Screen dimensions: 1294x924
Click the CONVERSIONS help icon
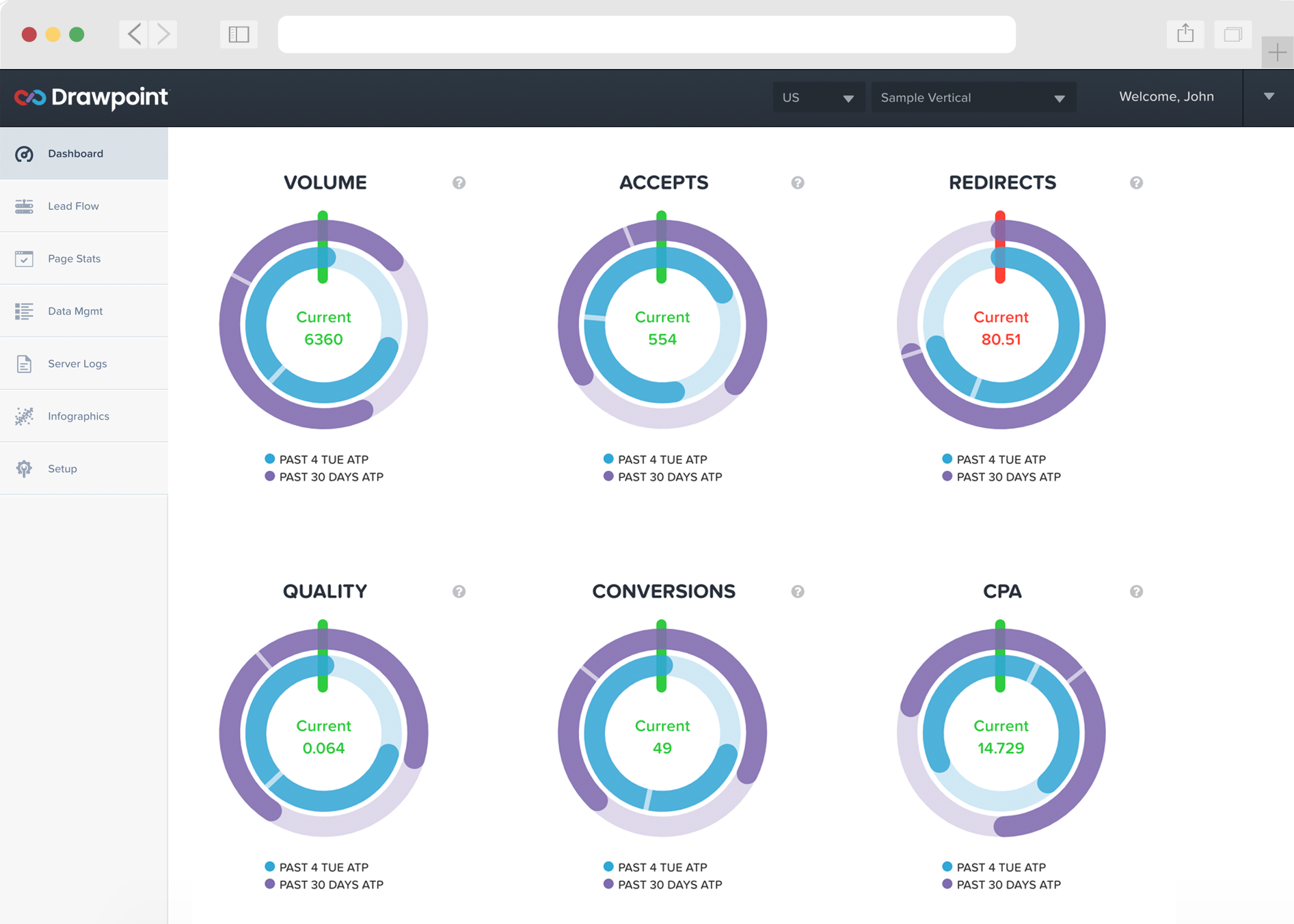[x=797, y=591]
